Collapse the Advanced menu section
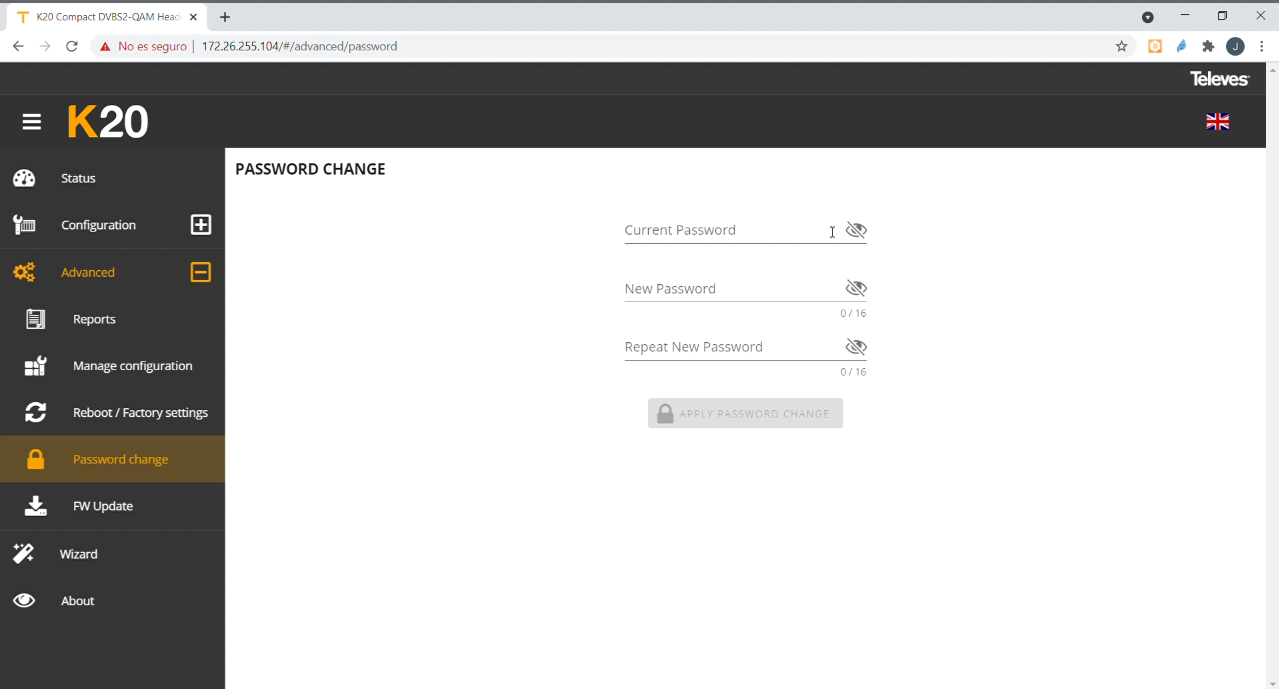The height and width of the screenshot is (689, 1279). [x=201, y=272]
